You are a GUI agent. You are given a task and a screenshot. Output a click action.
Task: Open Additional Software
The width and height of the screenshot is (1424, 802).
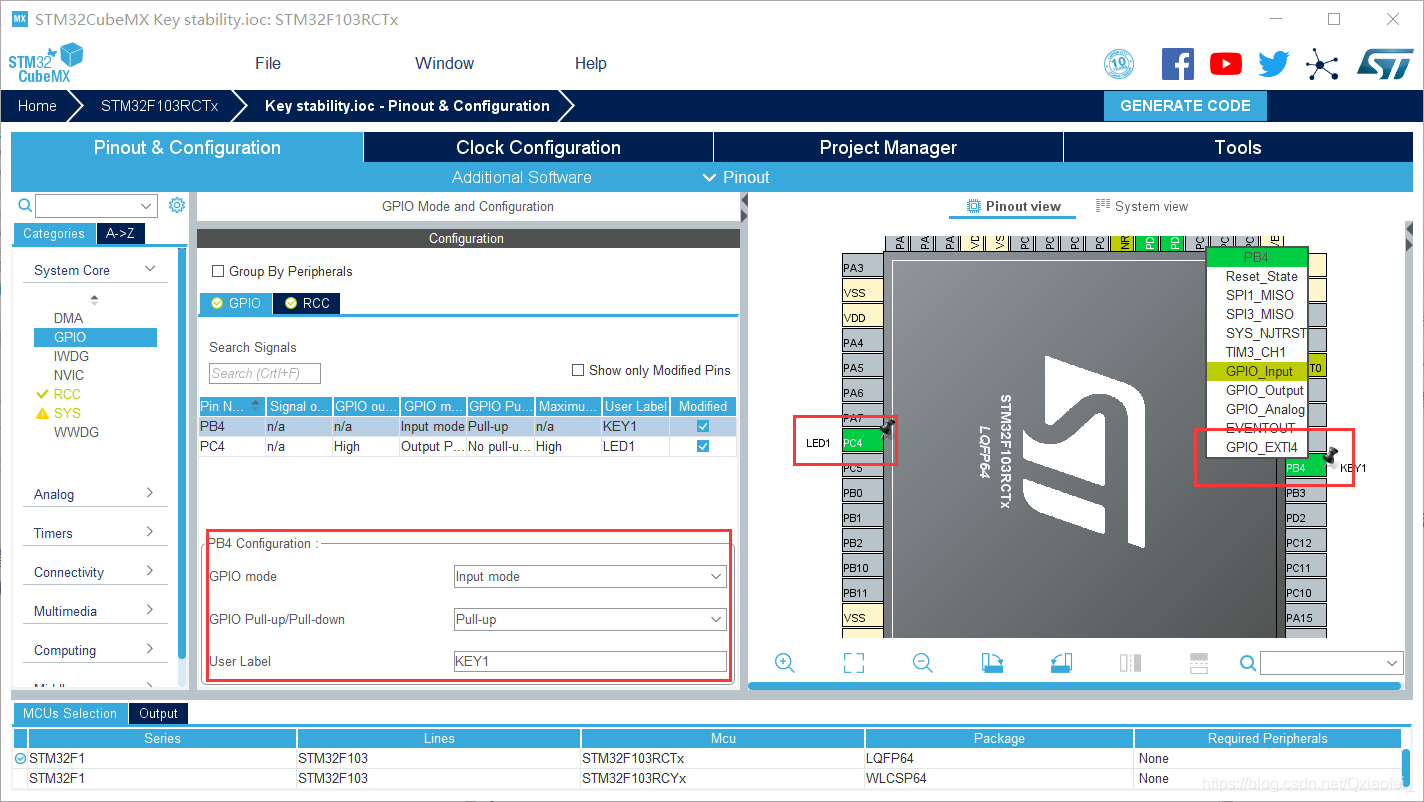pyautogui.click(x=521, y=177)
